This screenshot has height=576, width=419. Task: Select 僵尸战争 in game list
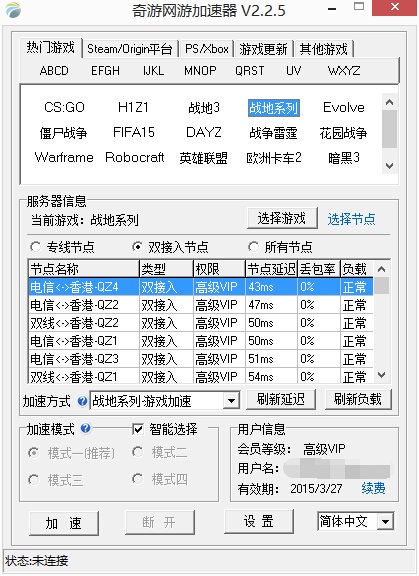coord(64,133)
